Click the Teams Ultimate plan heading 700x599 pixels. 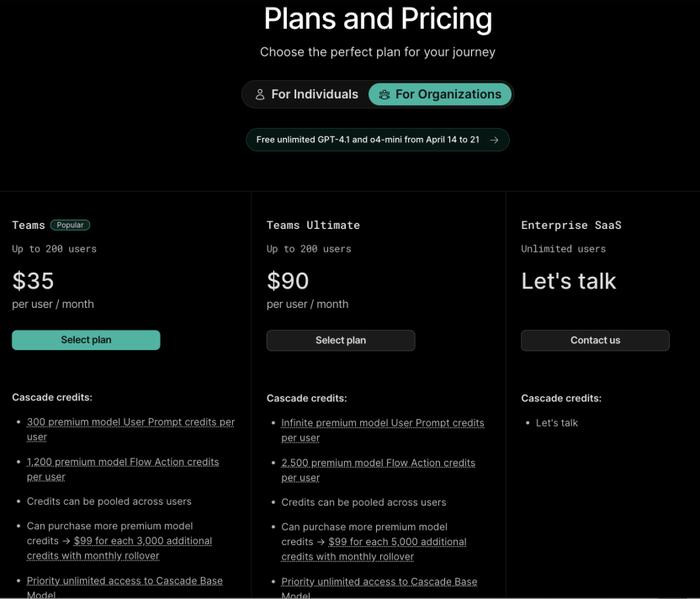(313, 225)
